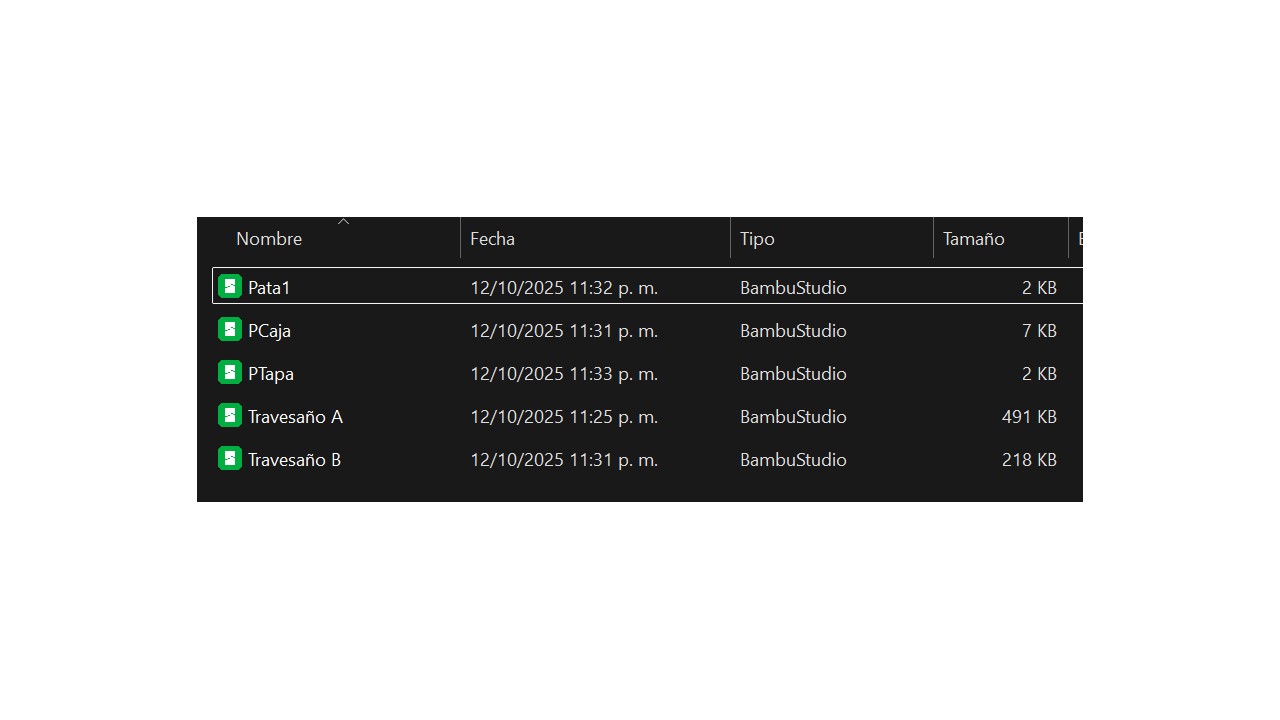
Task: Click the BambuStudio icon beside PCaja
Action: tap(230, 330)
